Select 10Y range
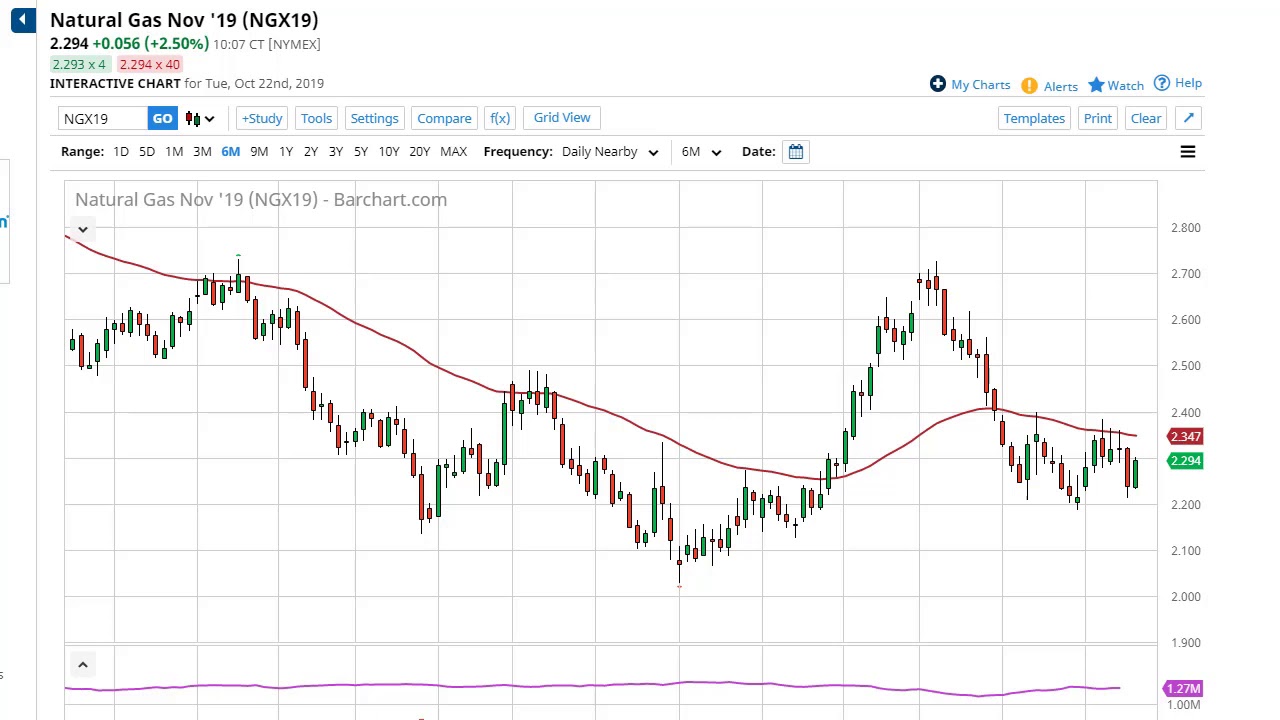Viewport: 1280px width, 720px height. (389, 151)
